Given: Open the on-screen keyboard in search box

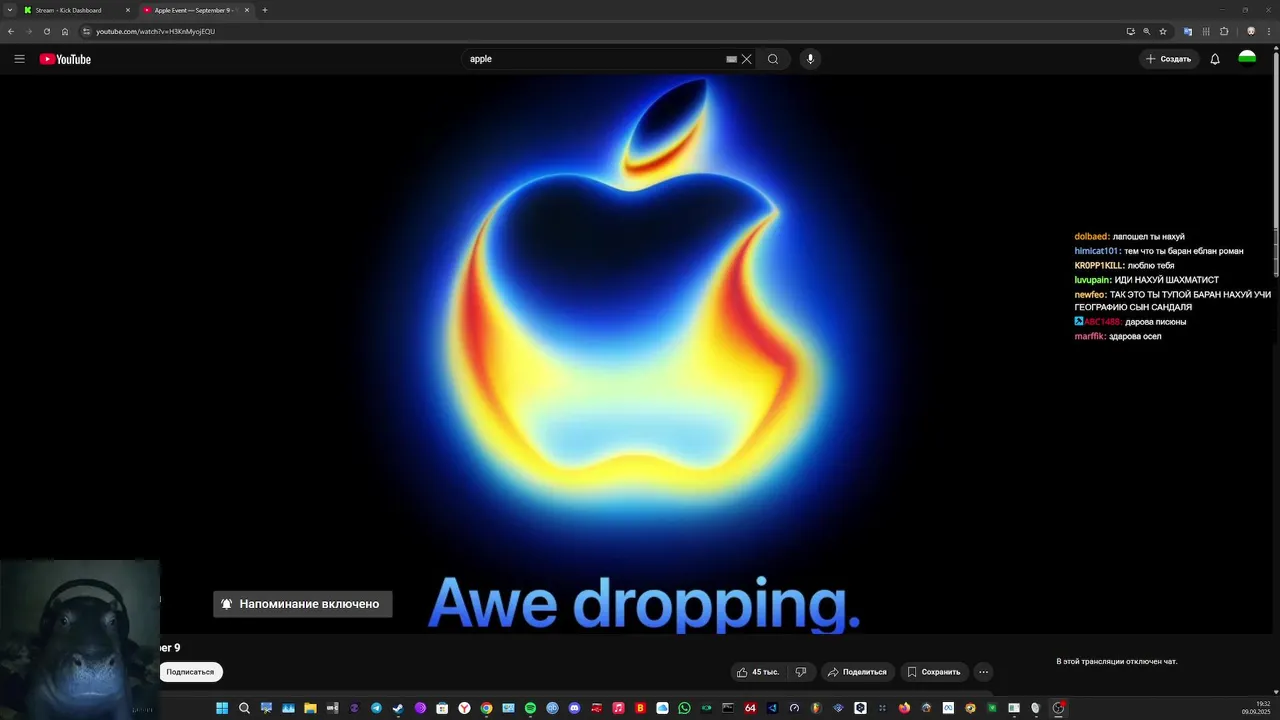Looking at the screenshot, I should [x=731, y=59].
